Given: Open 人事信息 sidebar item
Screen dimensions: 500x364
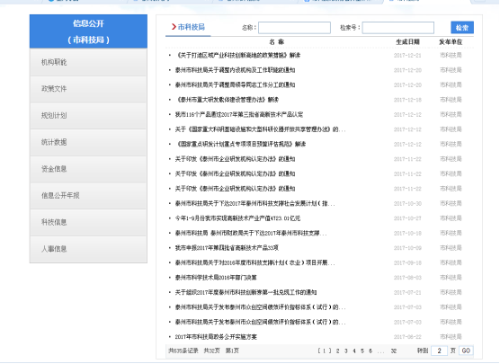Looking at the screenshot, I should (88, 249).
